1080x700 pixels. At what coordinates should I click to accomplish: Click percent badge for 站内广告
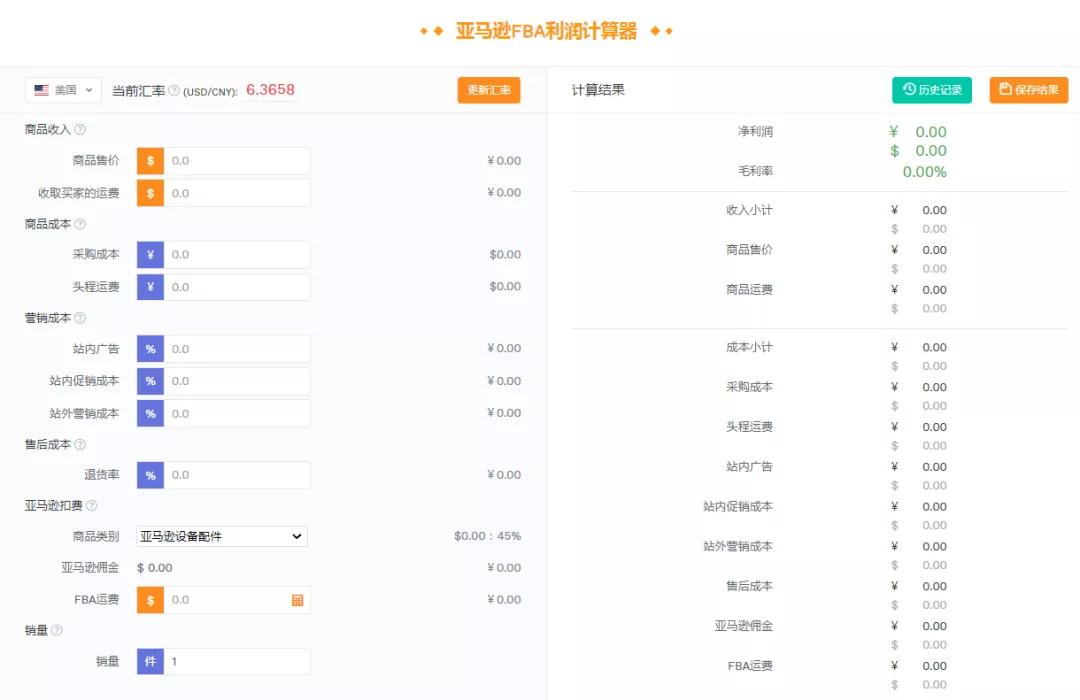(150, 349)
